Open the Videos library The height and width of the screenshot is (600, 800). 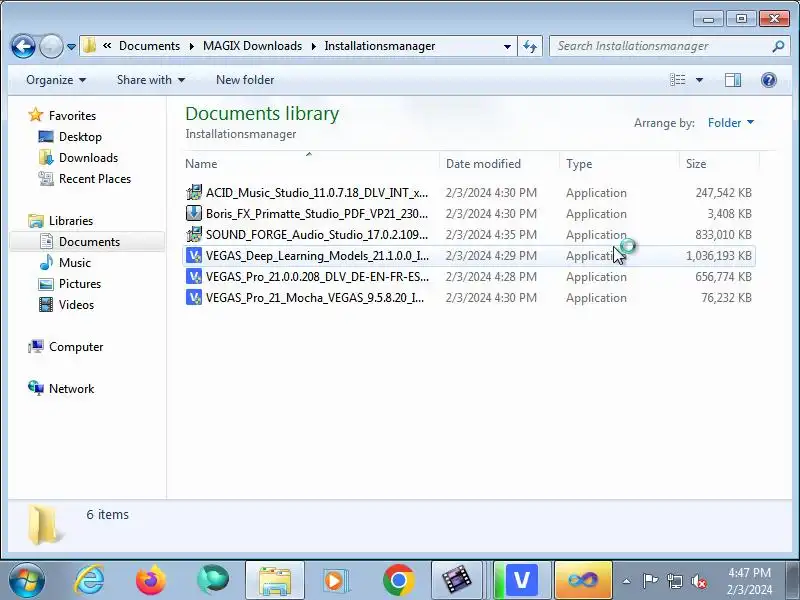pyautogui.click(x=76, y=304)
